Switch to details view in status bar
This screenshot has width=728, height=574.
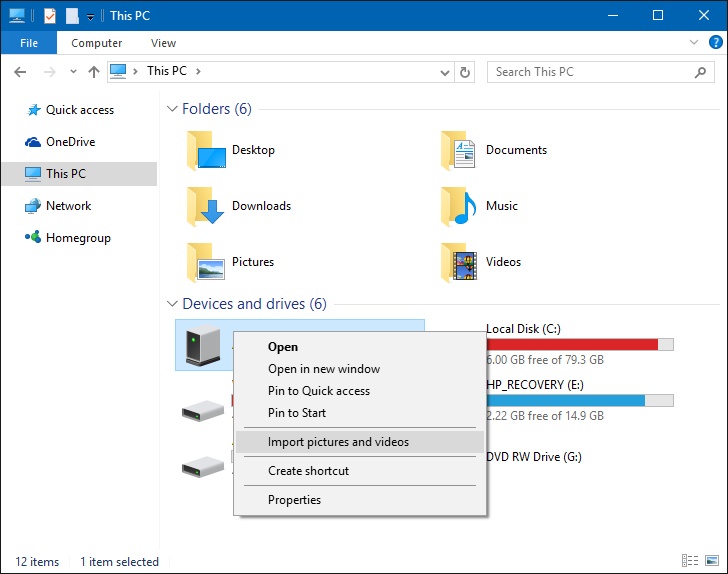pos(690,561)
